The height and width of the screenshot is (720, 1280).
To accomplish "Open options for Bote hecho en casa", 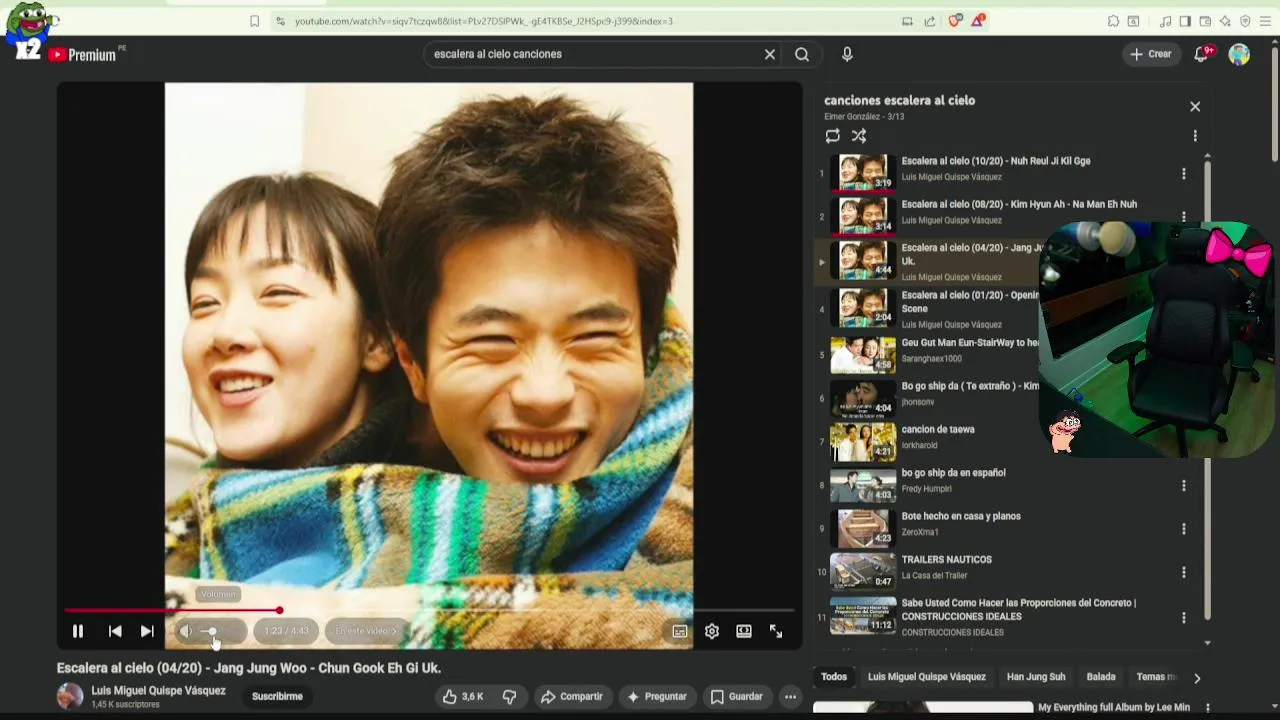I will pyautogui.click(x=1184, y=529).
